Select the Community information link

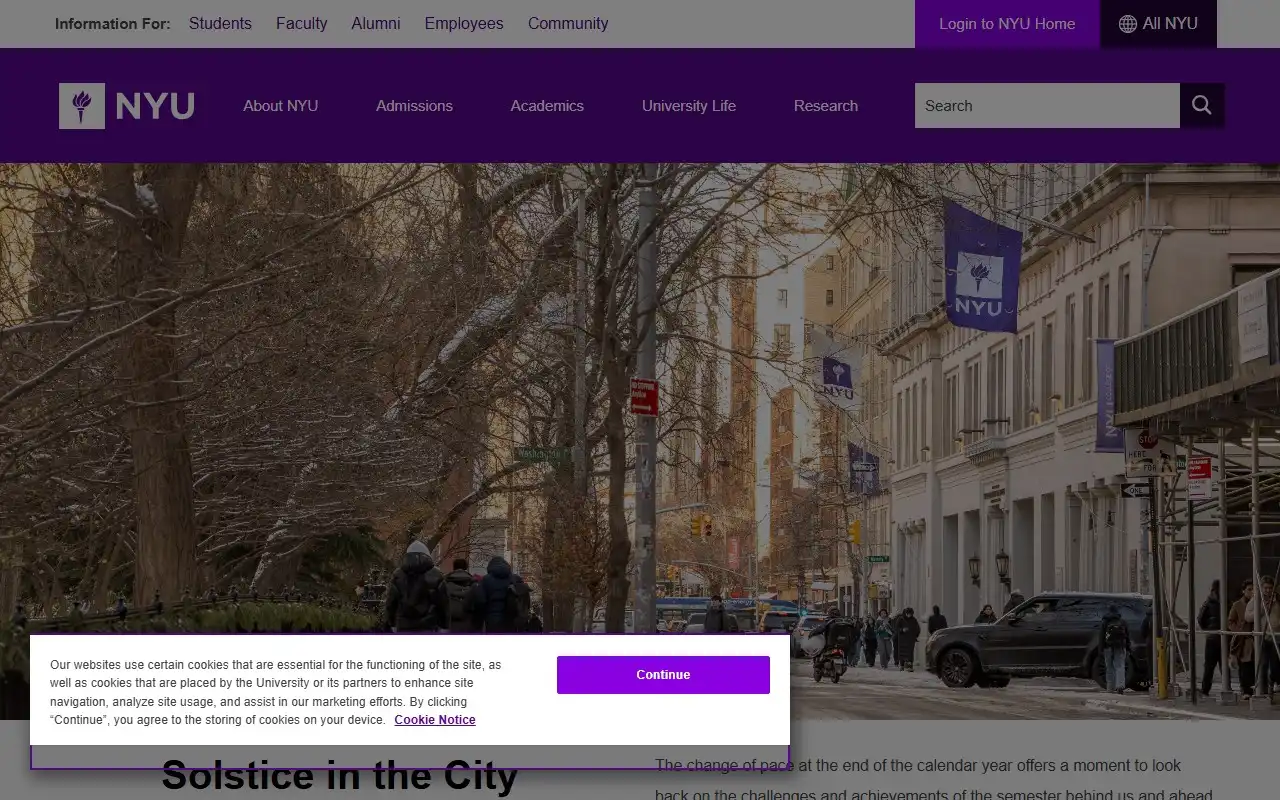click(568, 24)
